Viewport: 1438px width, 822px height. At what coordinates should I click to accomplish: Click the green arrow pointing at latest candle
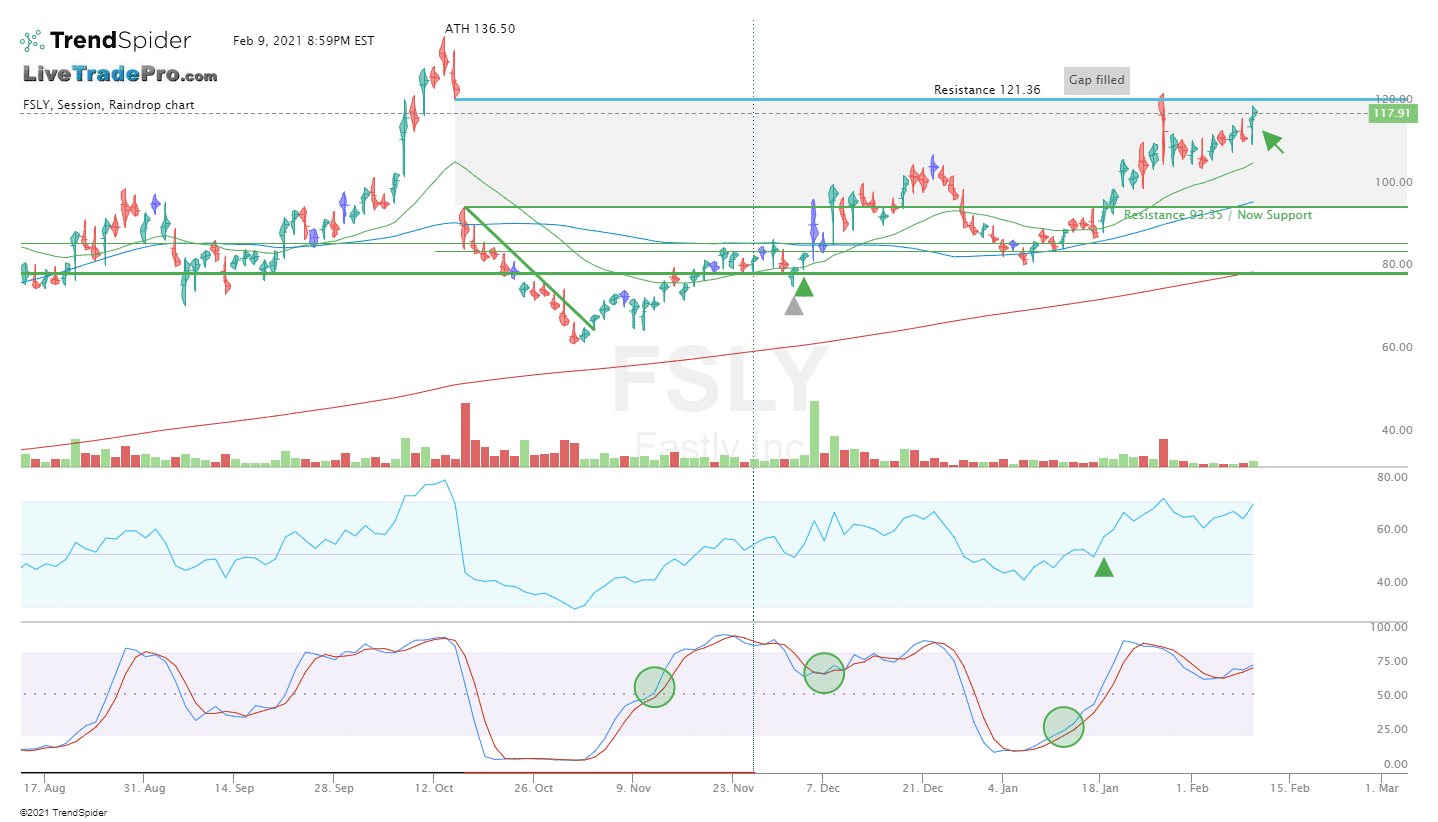[1272, 142]
